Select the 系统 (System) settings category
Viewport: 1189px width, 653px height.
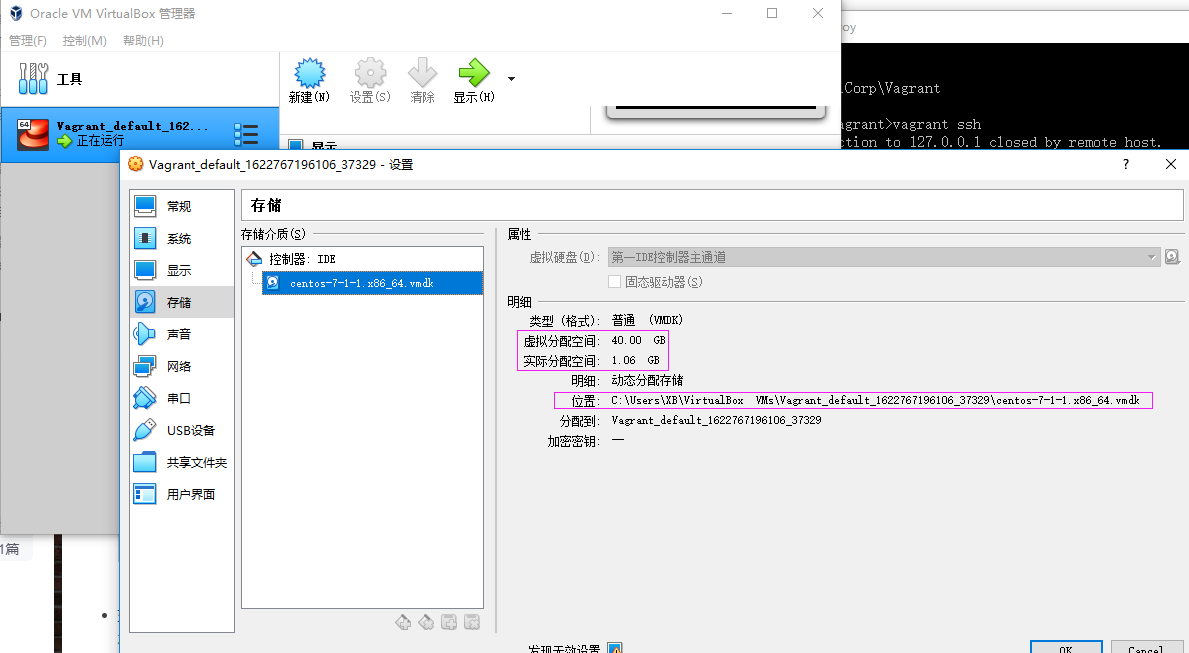click(x=181, y=238)
